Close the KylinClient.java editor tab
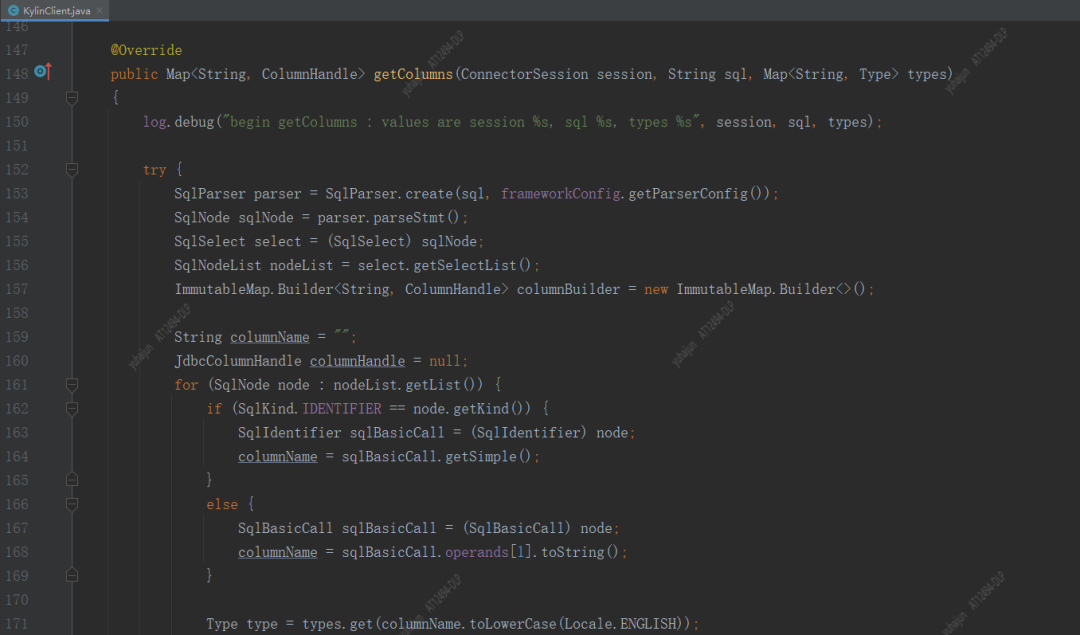The height and width of the screenshot is (635, 1080). coord(102,10)
